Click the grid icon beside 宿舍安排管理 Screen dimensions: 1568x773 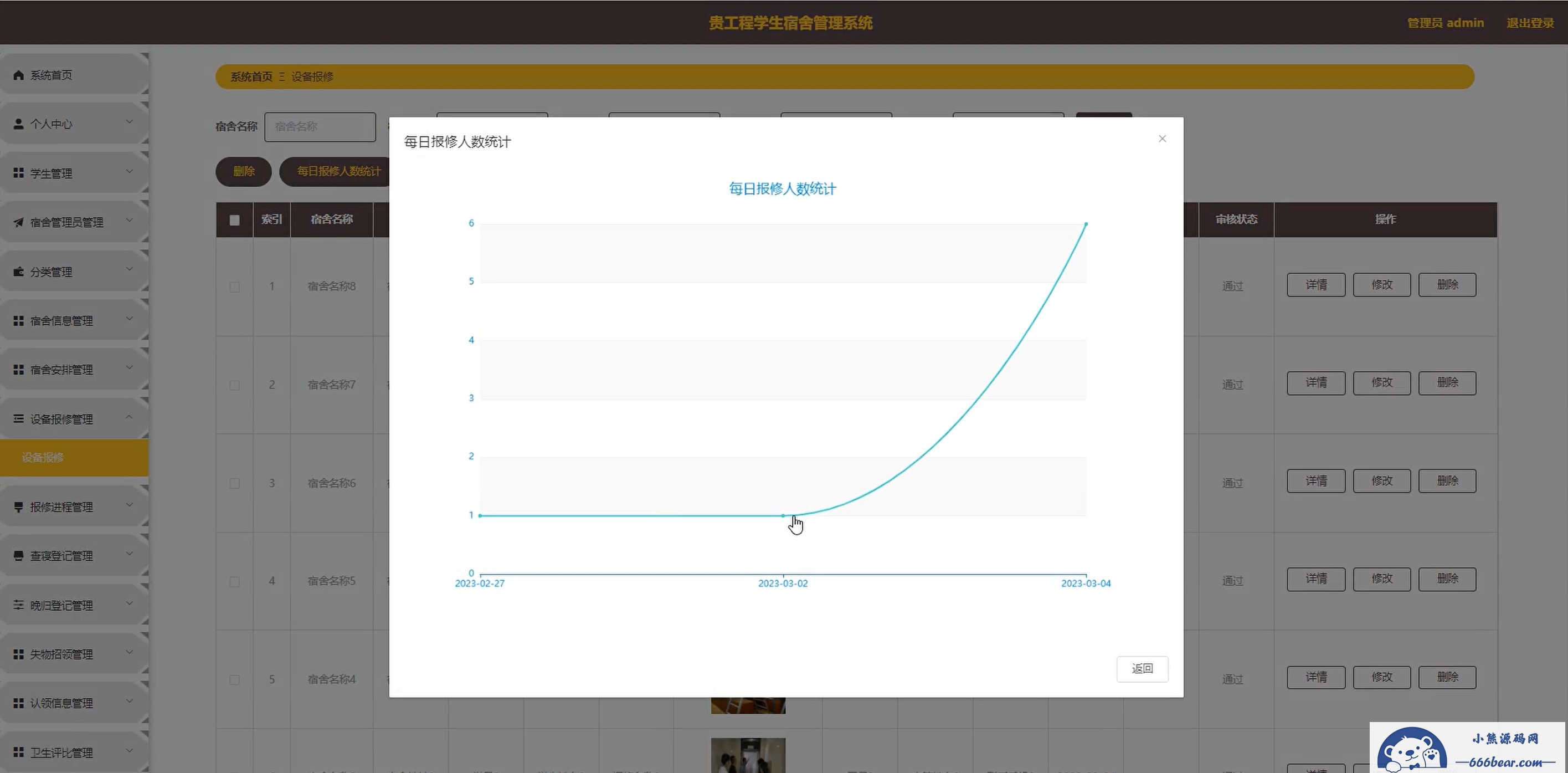point(18,370)
